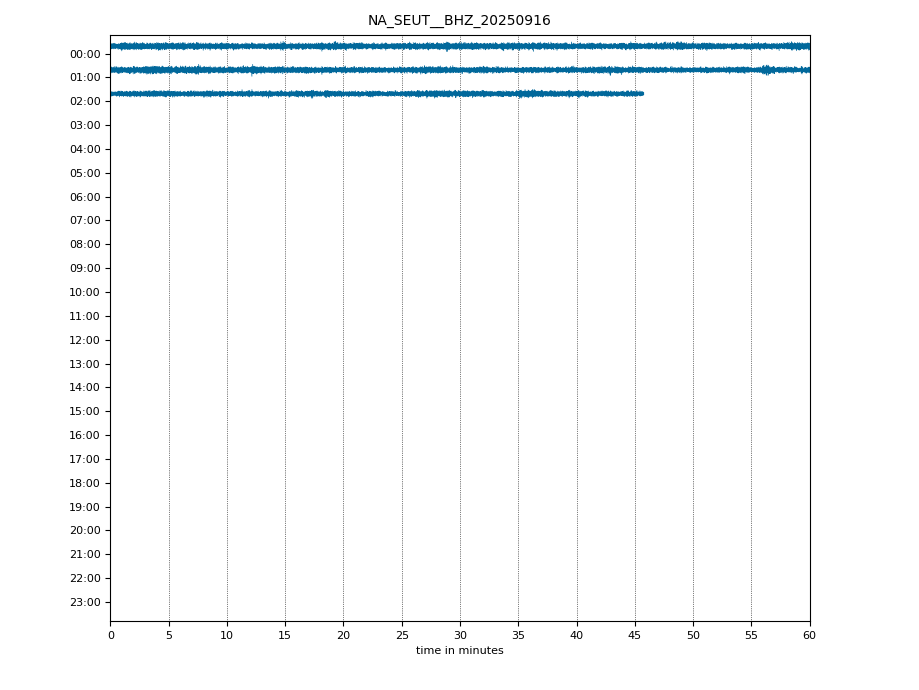Click the 04:00 hour label
Viewport: 919px width, 690px height.
[85, 149]
